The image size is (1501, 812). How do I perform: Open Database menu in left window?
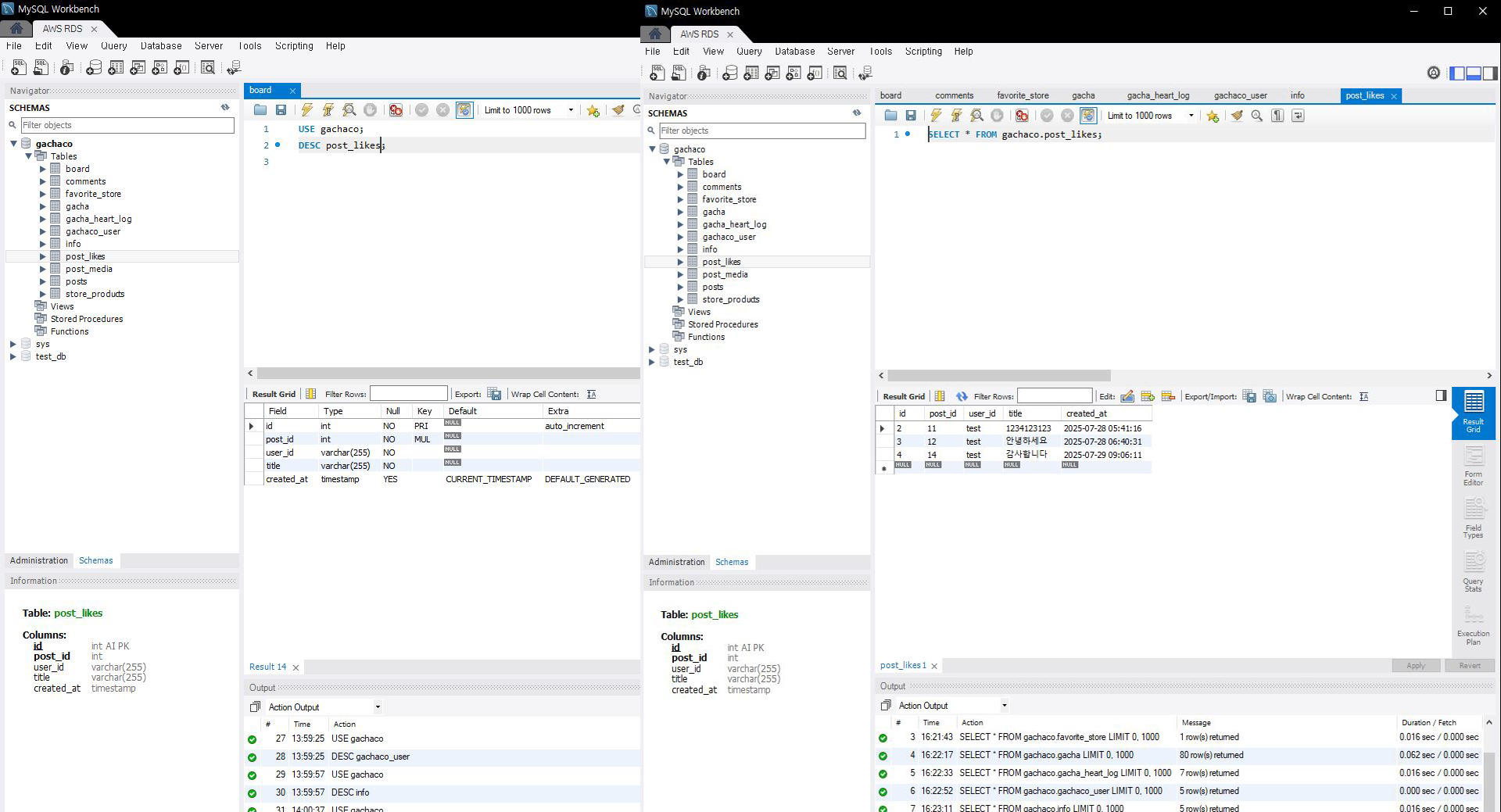tap(161, 46)
